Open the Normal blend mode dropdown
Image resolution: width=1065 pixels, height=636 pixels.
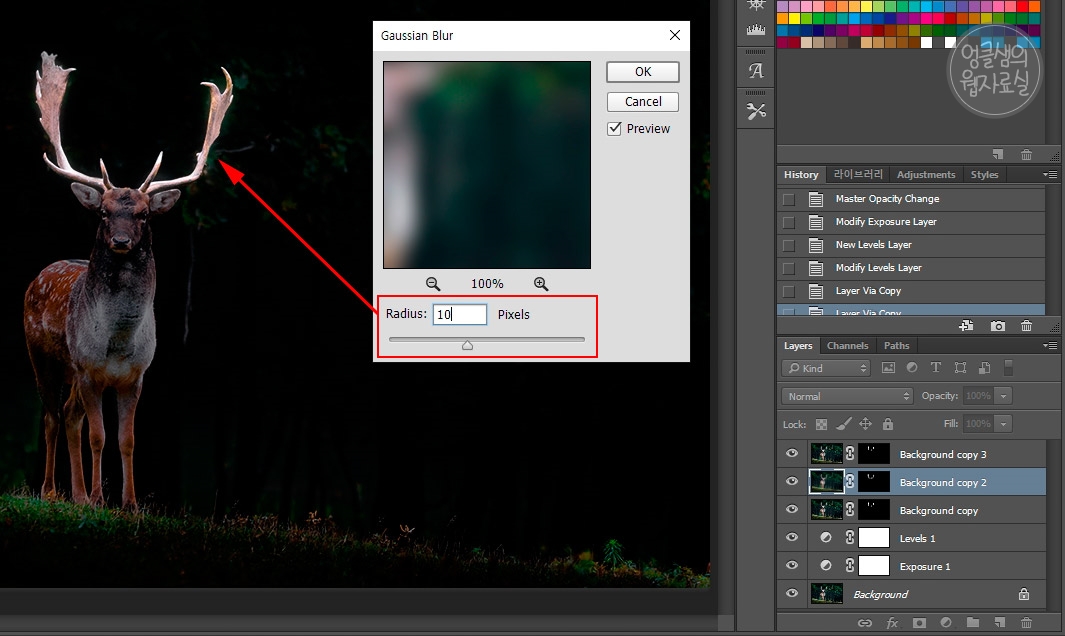coord(847,396)
